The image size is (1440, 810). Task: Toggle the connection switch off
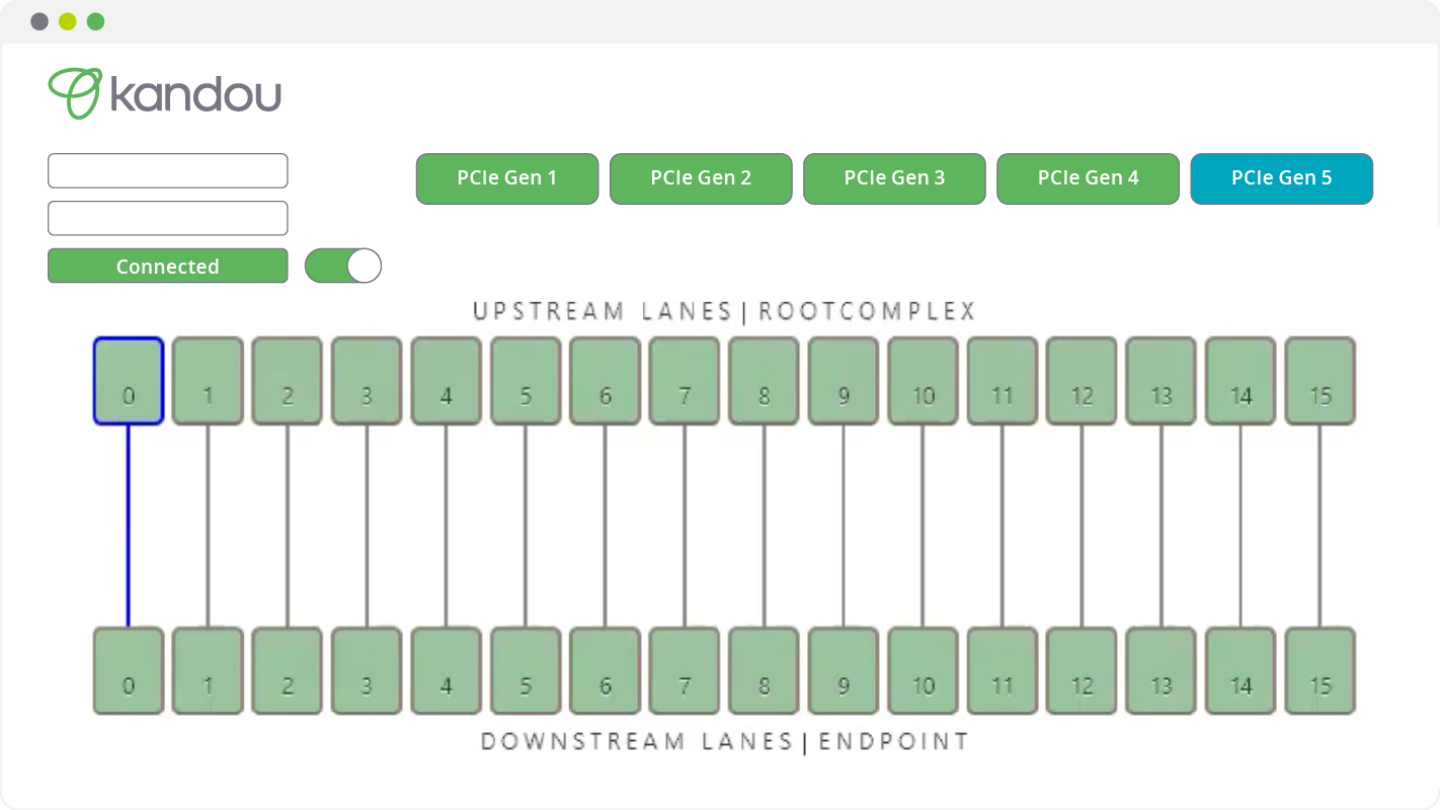click(343, 266)
